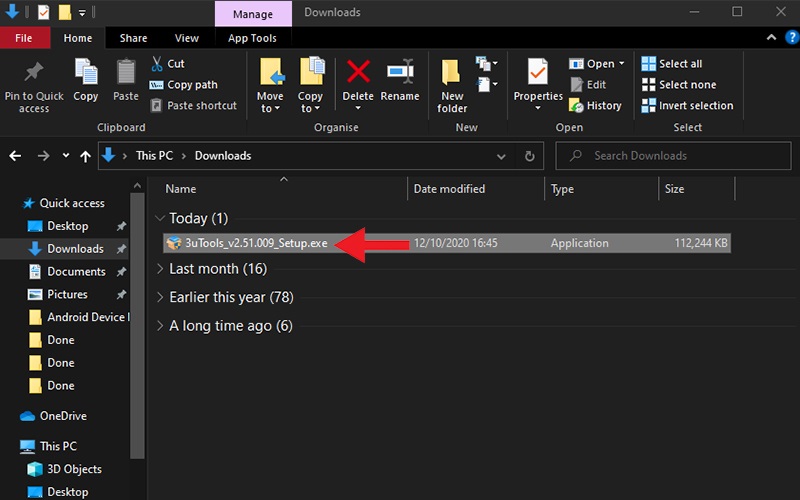Click the Edit button in ribbon
Image resolution: width=800 pixels, height=500 pixels.
coord(588,85)
